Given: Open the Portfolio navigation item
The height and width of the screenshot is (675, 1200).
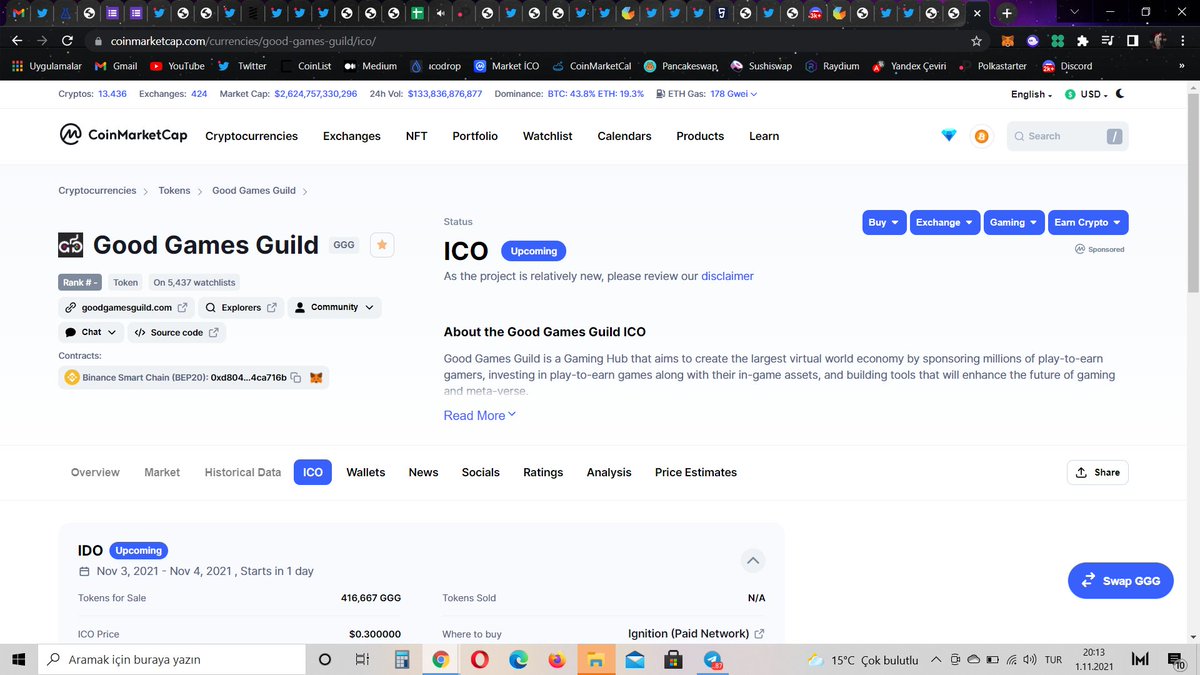Looking at the screenshot, I should 475,136.
